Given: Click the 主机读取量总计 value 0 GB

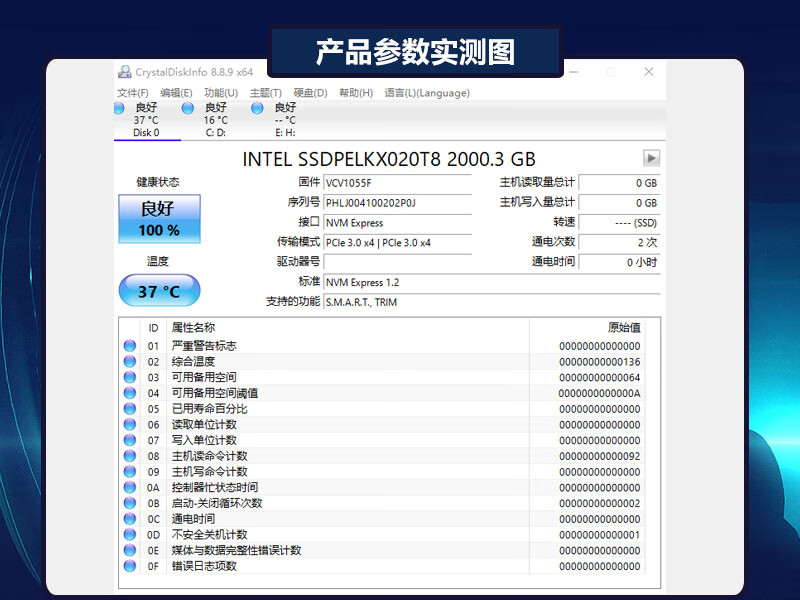Looking at the screenshot, I should 619,183.
